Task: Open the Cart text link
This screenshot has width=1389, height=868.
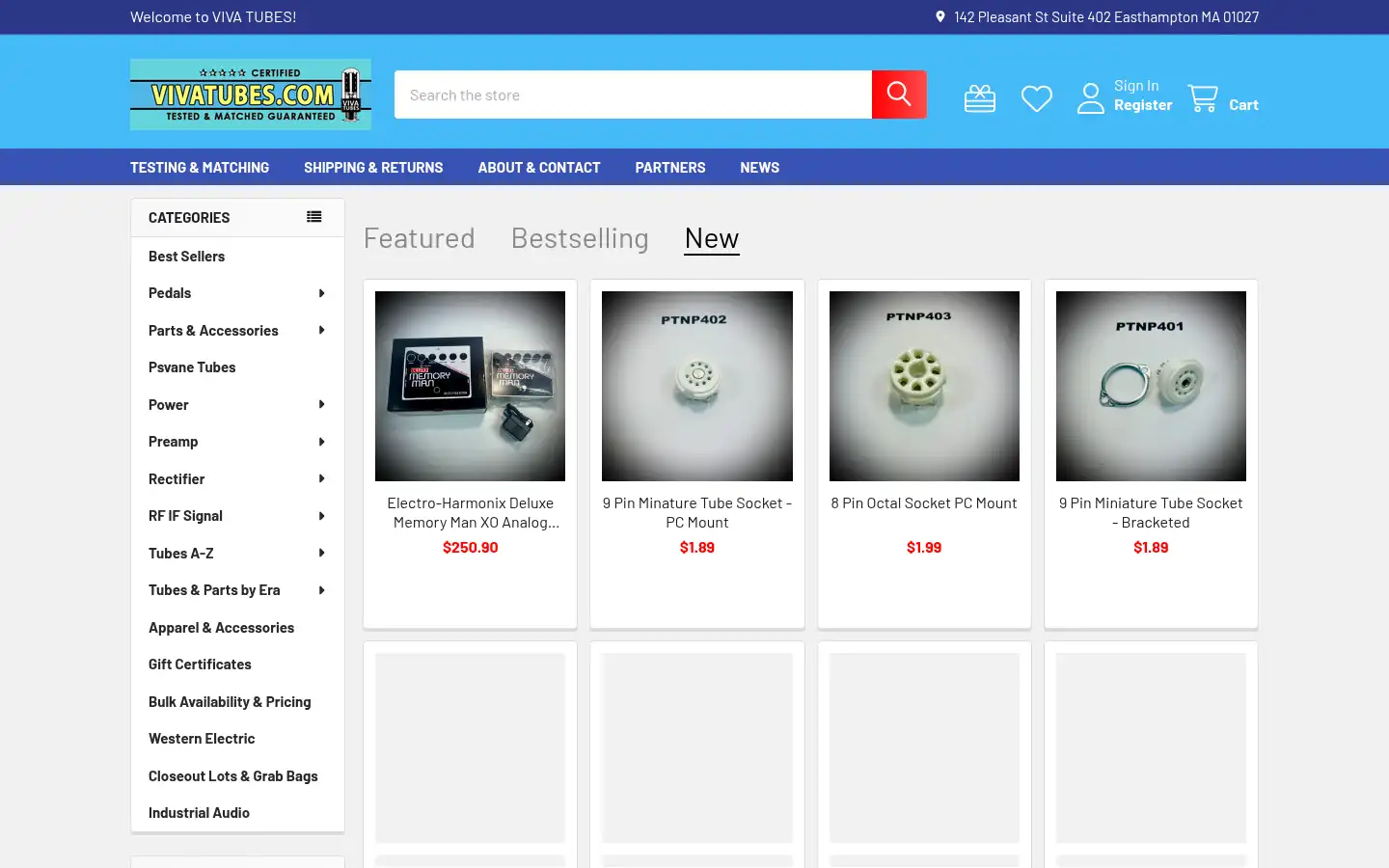Action: pos(1243,105)
